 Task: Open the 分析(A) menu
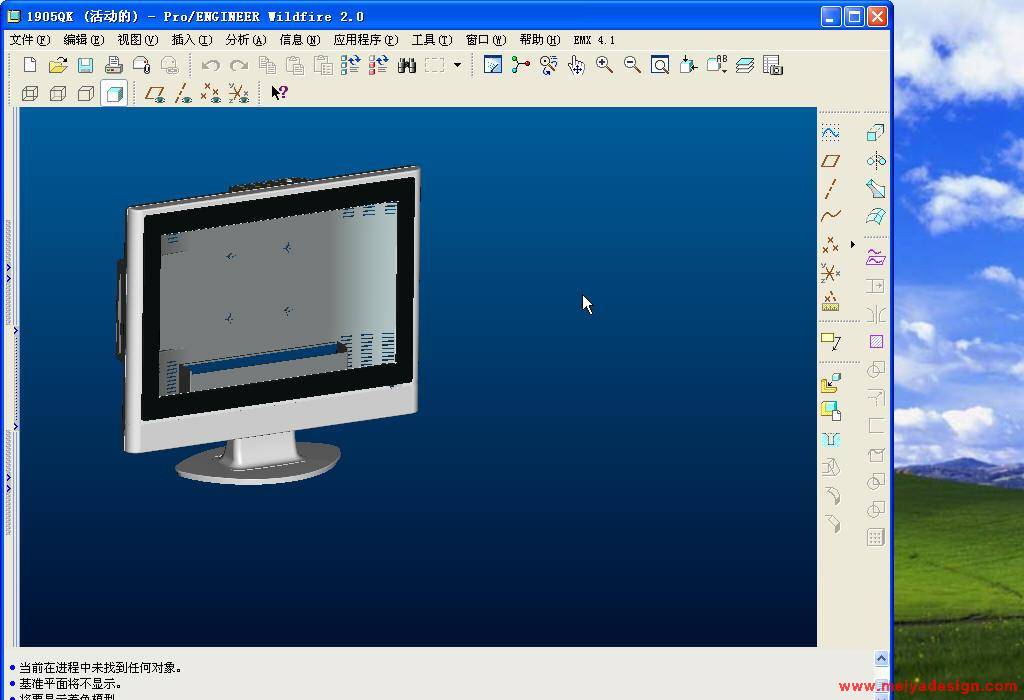[246, 40]
